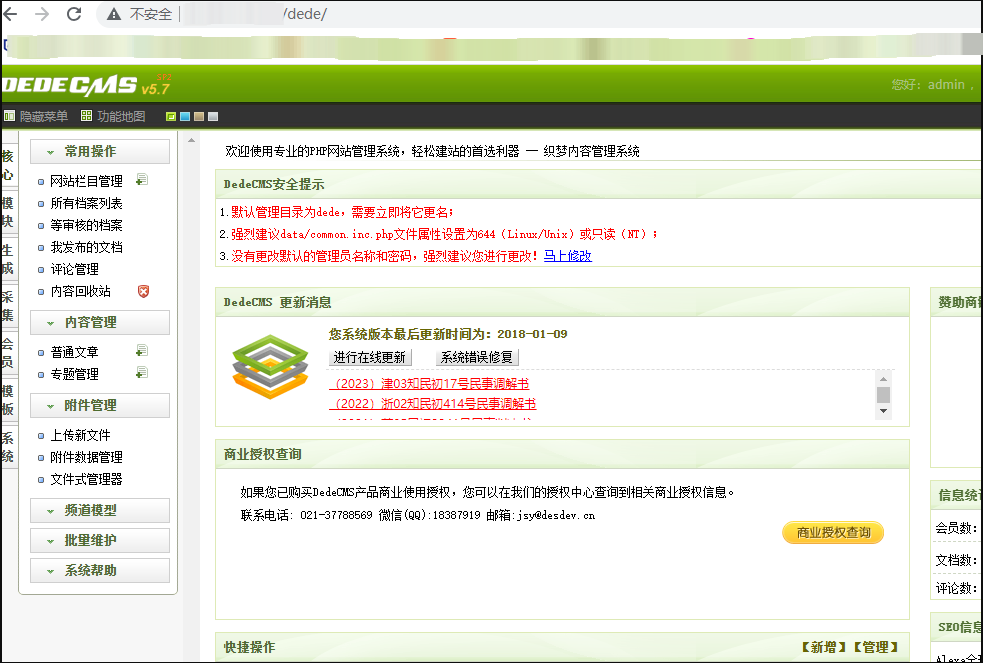Go back with the browser back arrow
Screen dimensions: 983x663
coord(10,14)
